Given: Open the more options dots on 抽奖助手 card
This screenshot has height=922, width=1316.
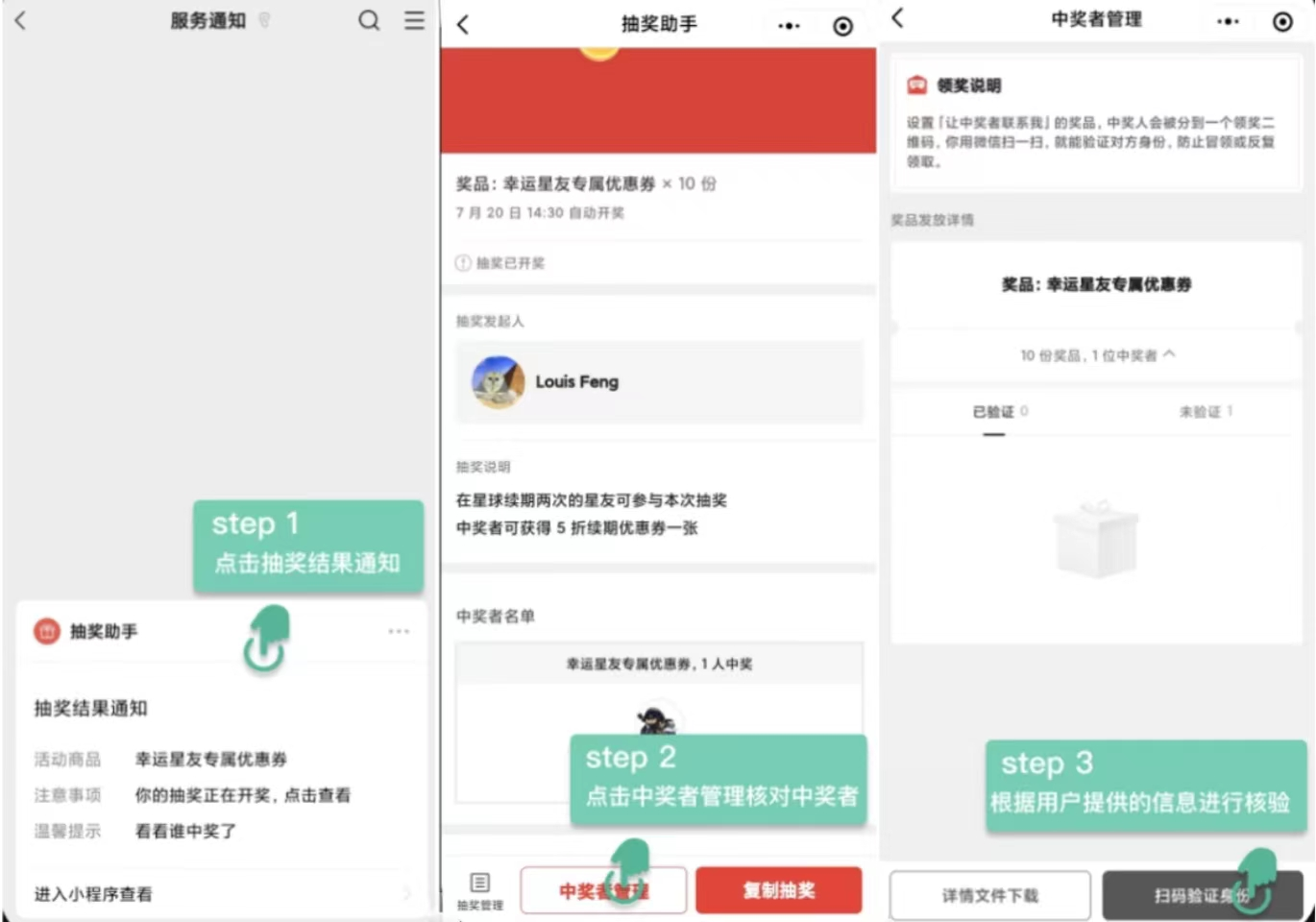Looking at the screenshot, I should [399, 631].
